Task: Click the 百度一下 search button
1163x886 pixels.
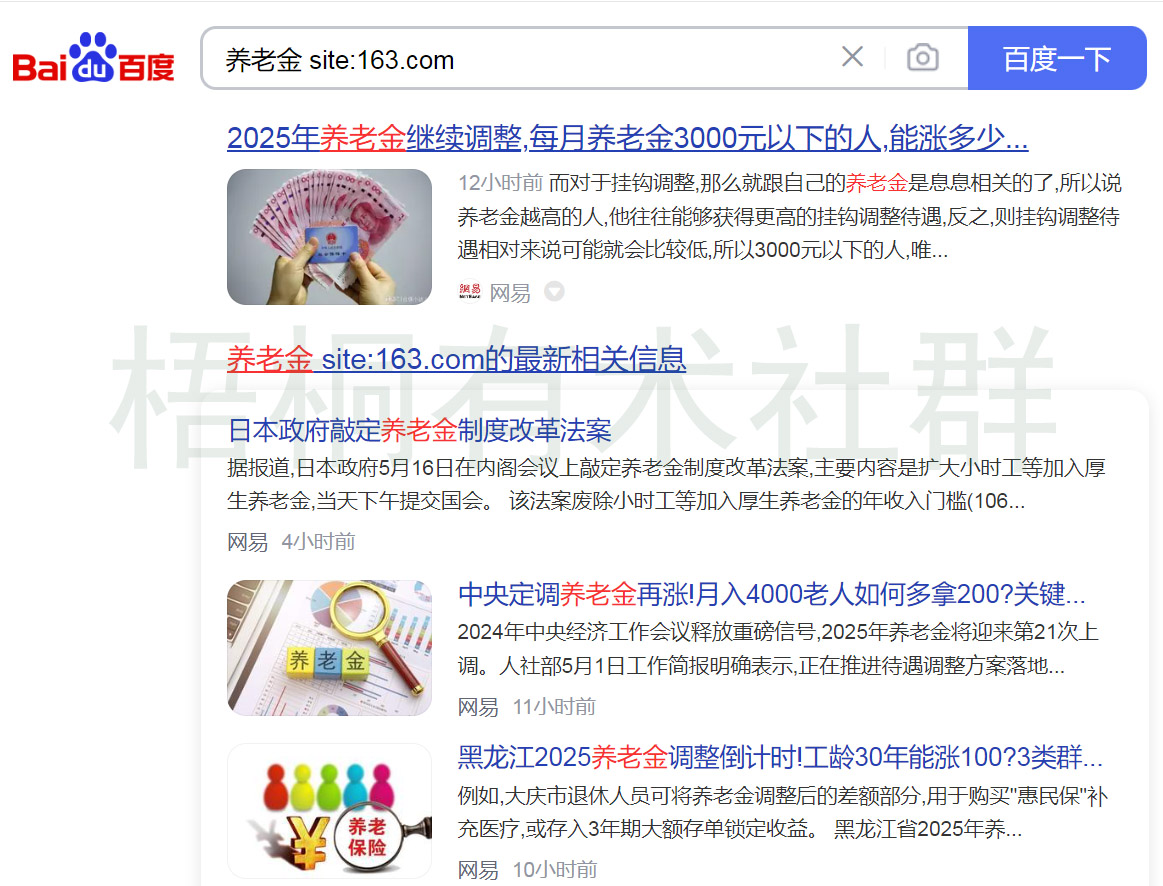Action: (1057, 58)
